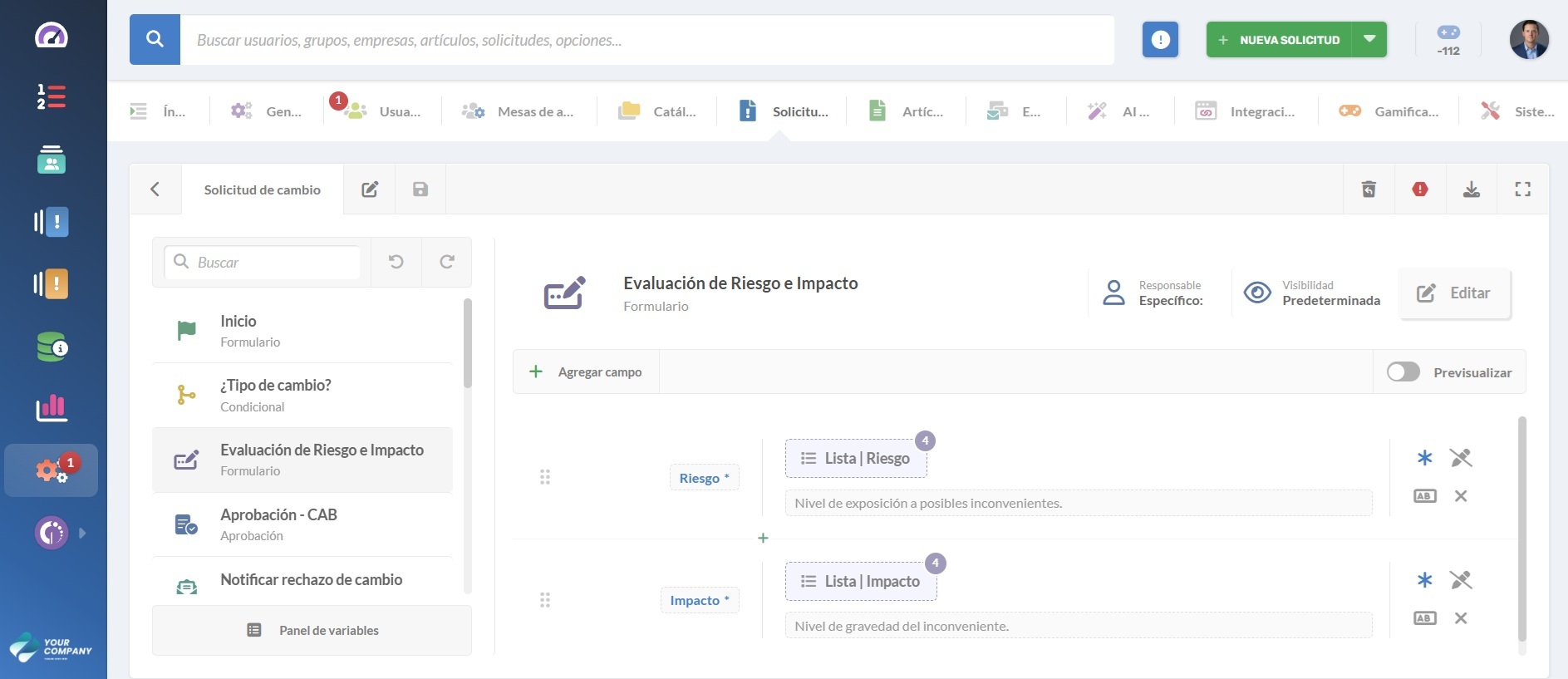
Task: Open the reports bar chart sidebar icon
Action: [x=52, y=408]
